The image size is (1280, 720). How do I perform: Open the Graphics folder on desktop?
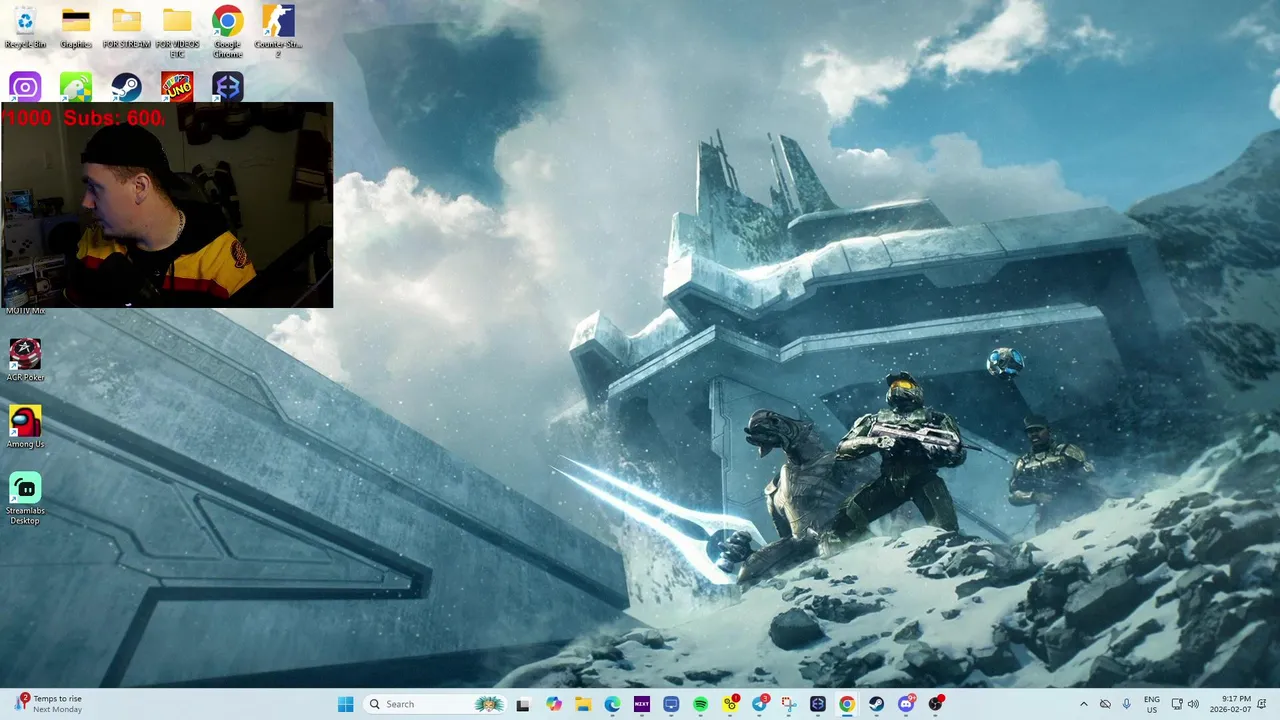pos(76,28)
